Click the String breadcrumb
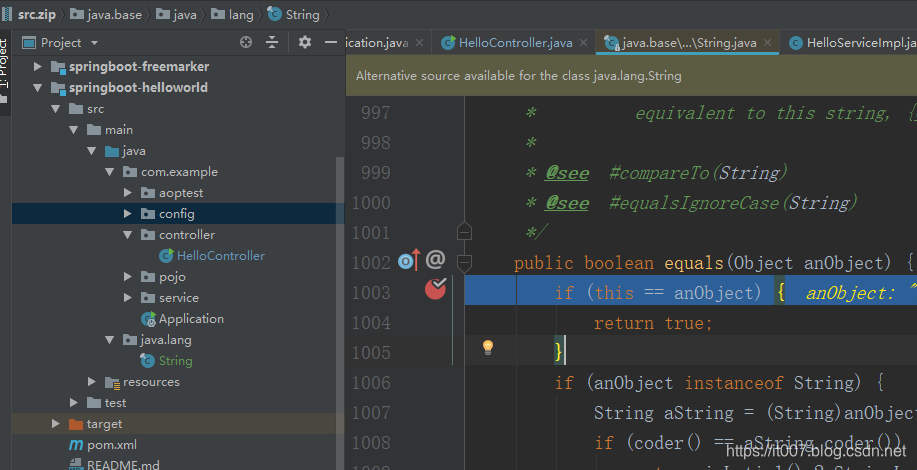The image size is (917, 470). [x=294, y=15]
